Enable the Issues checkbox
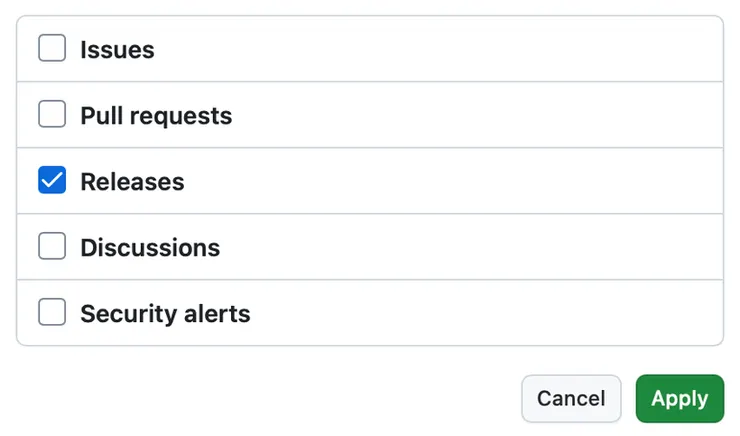Image resolution: width=740 pixels, height=436 pixels. point(52,48)
